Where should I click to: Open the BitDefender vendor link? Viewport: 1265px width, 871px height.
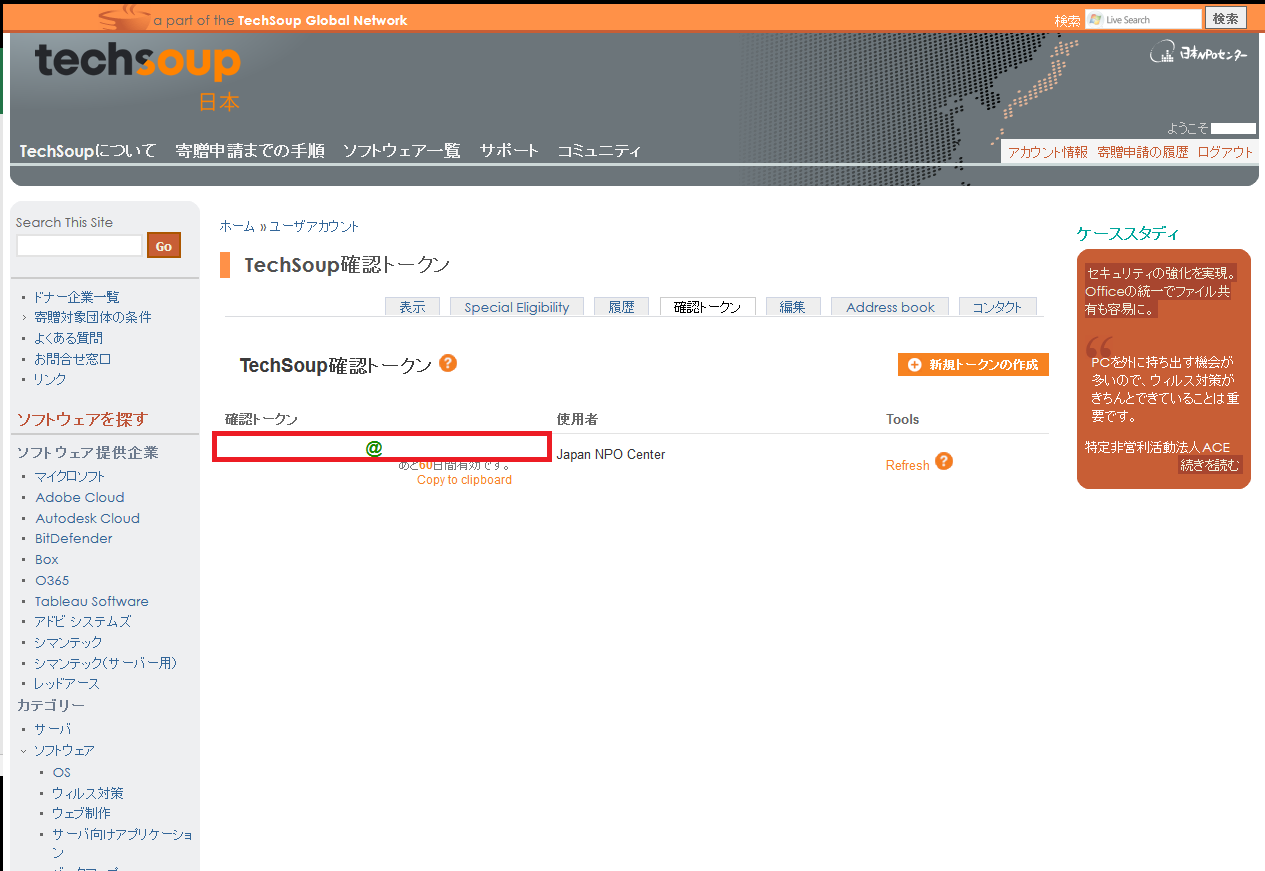(x=74, y=538)
